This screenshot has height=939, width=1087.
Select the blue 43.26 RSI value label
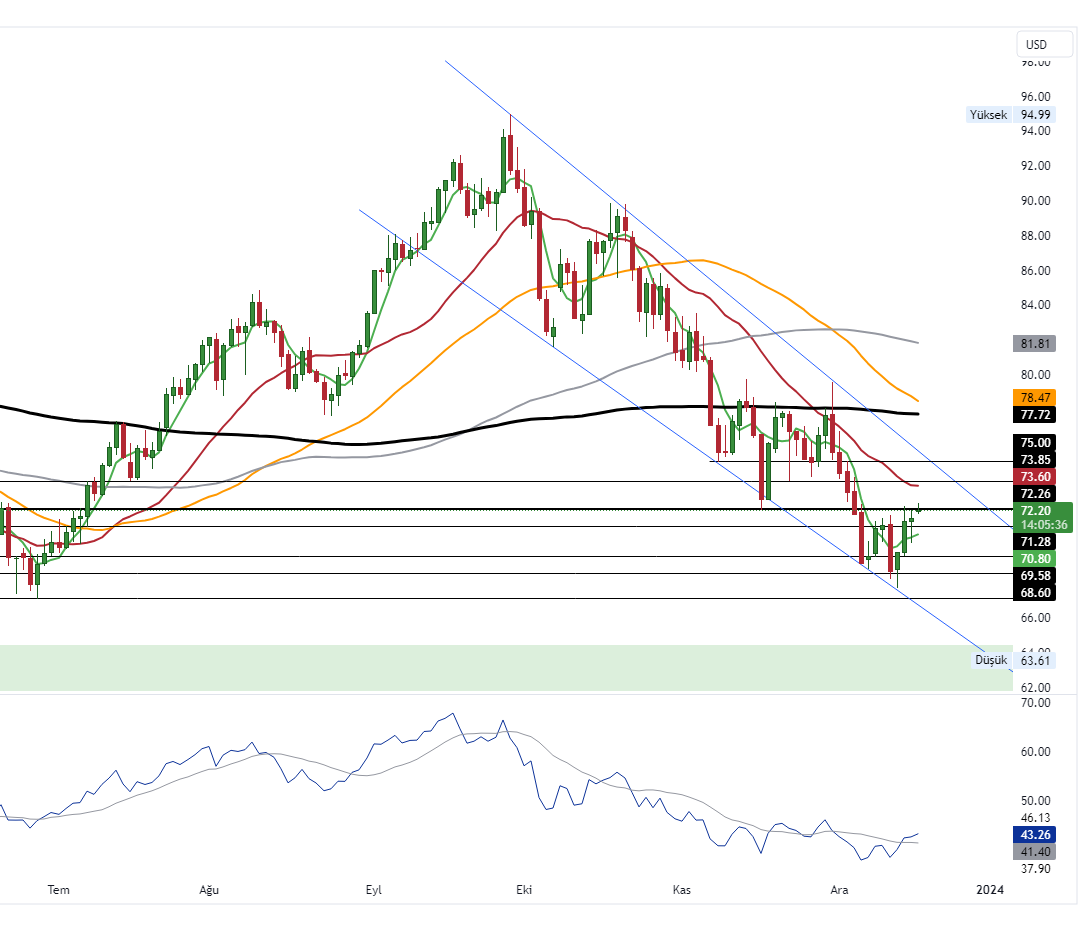pyautogui.click(x=1034, y=834)
